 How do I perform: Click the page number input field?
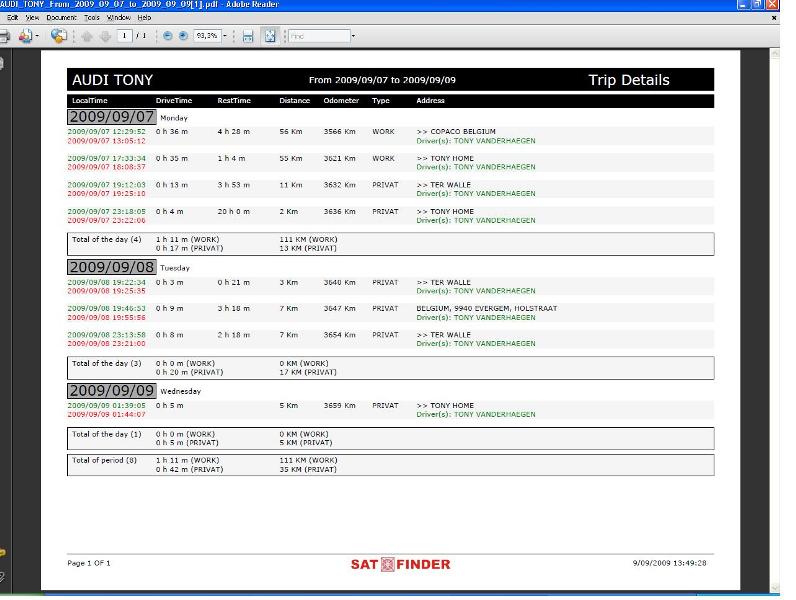coord(125,36)
